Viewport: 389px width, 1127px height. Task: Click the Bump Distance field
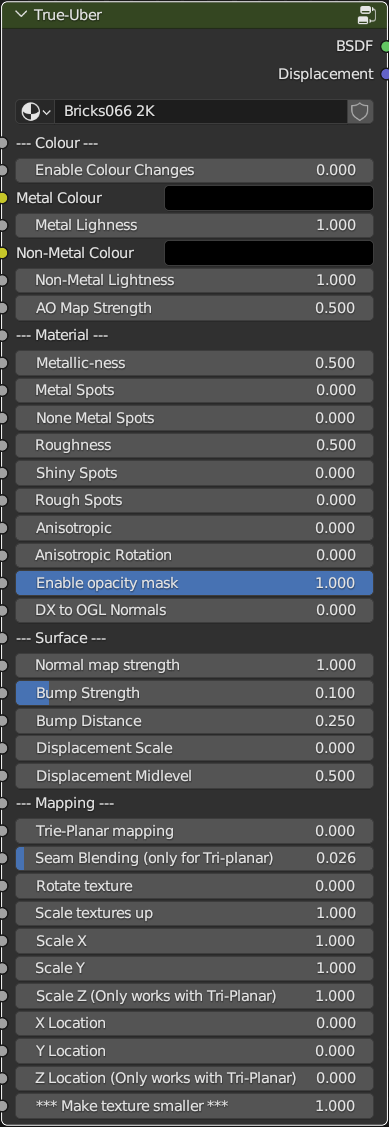(x=194, y=720)
